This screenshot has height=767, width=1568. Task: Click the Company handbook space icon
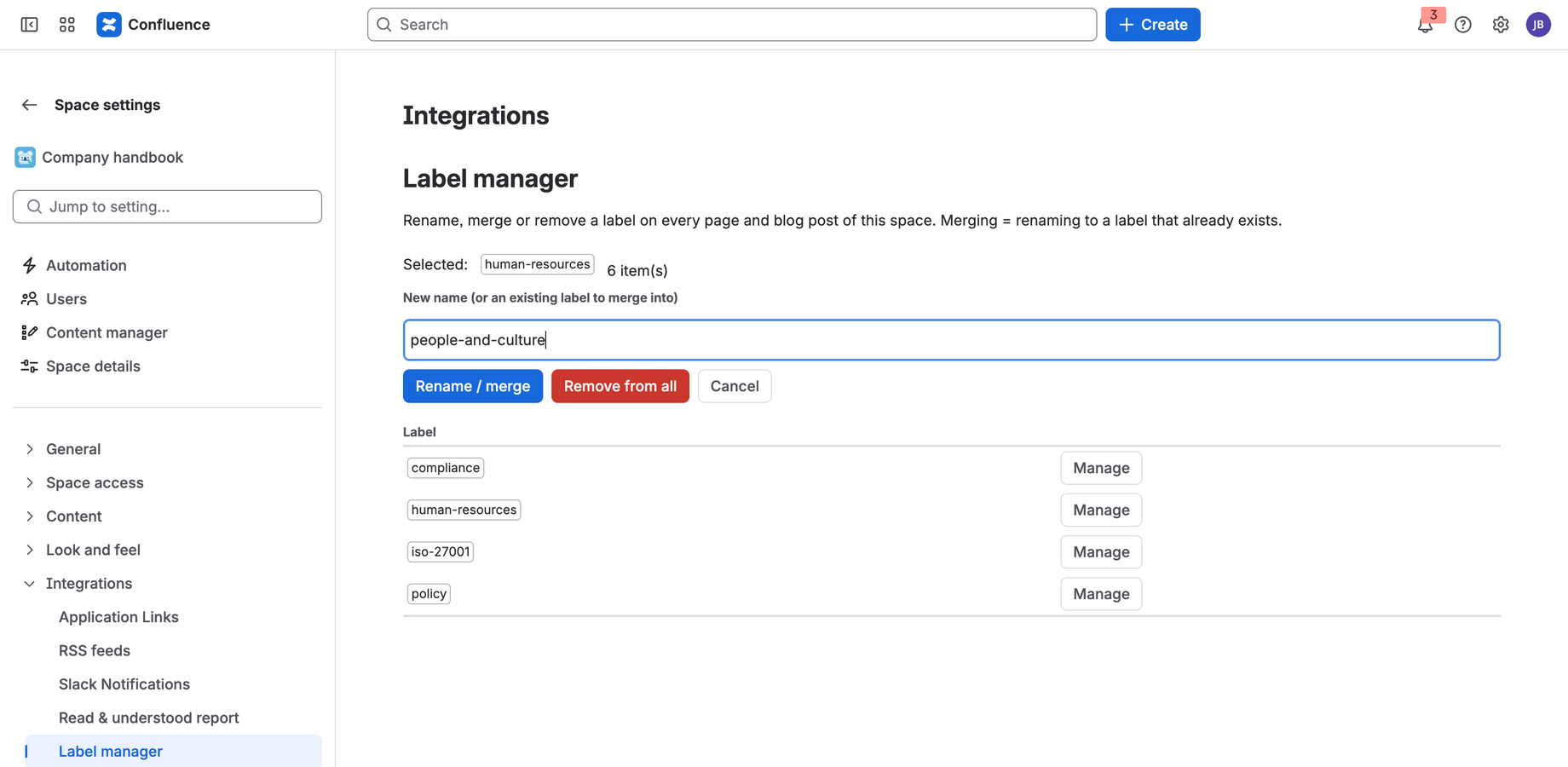click(x=25, y=157)
